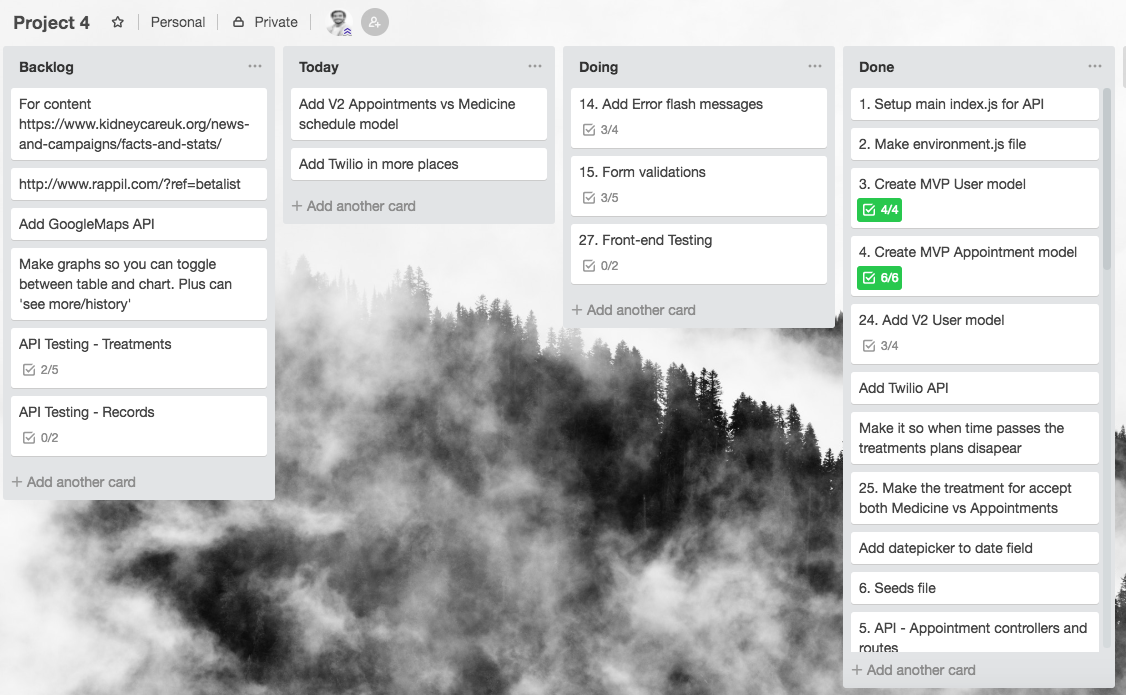Click green 6/6 badge on MVP Appointment model
1126x695 pixels.
pyautogui.click(x=880, y=278)
